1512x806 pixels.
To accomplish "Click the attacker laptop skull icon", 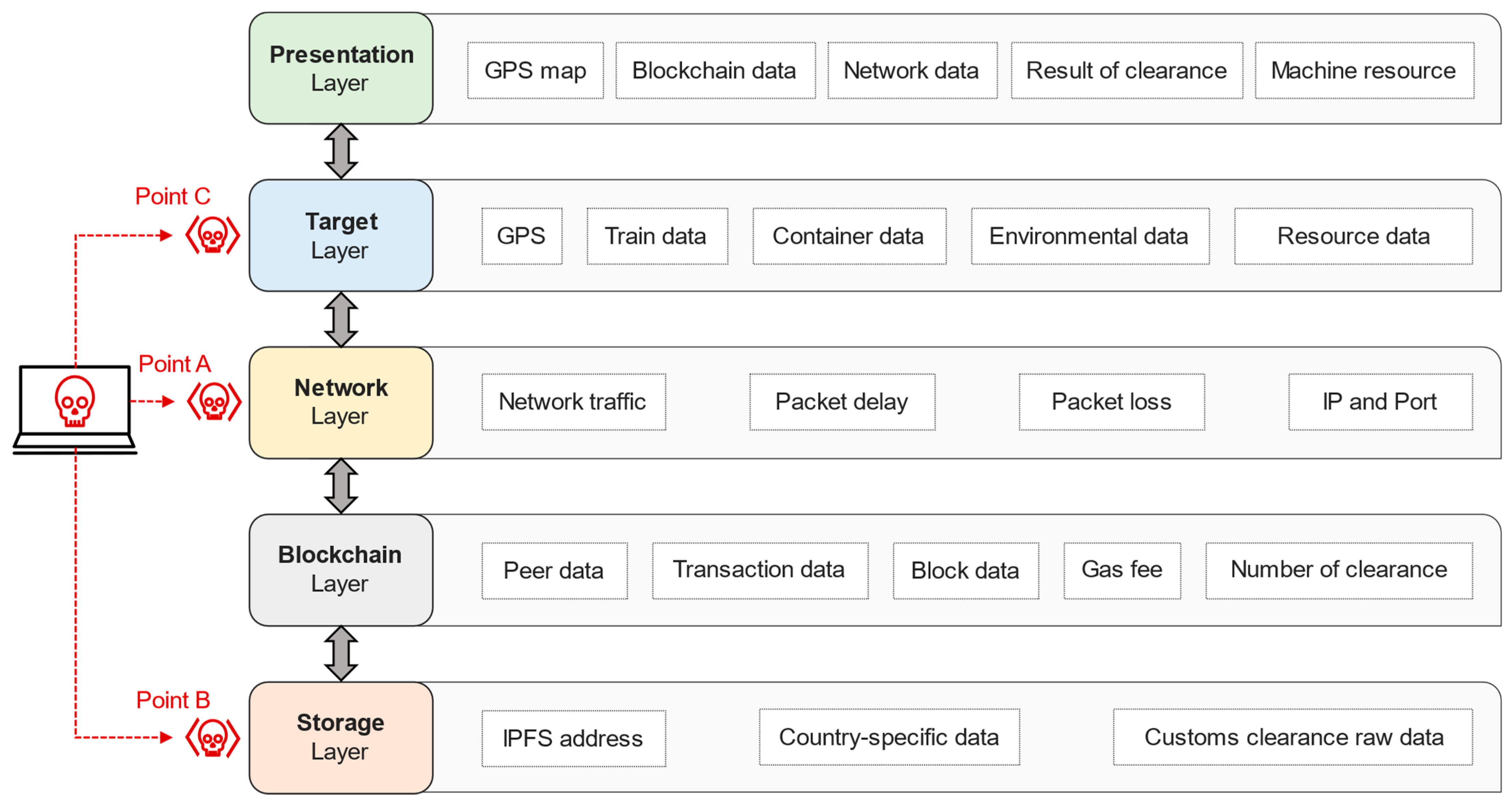I will [x=75, y=401].
